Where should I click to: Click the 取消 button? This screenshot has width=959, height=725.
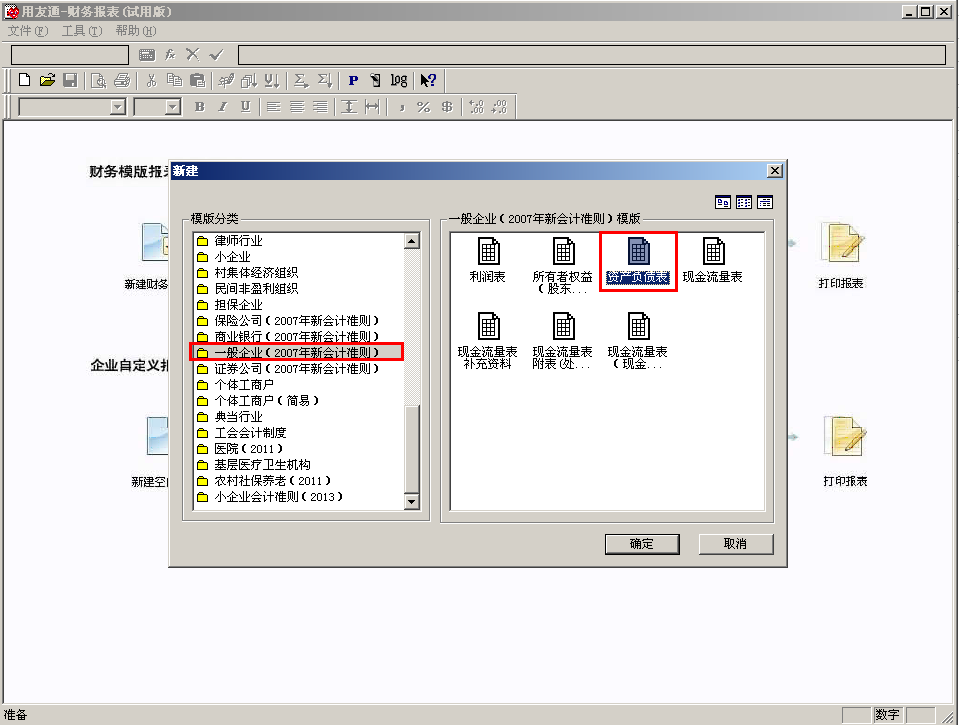736,544
